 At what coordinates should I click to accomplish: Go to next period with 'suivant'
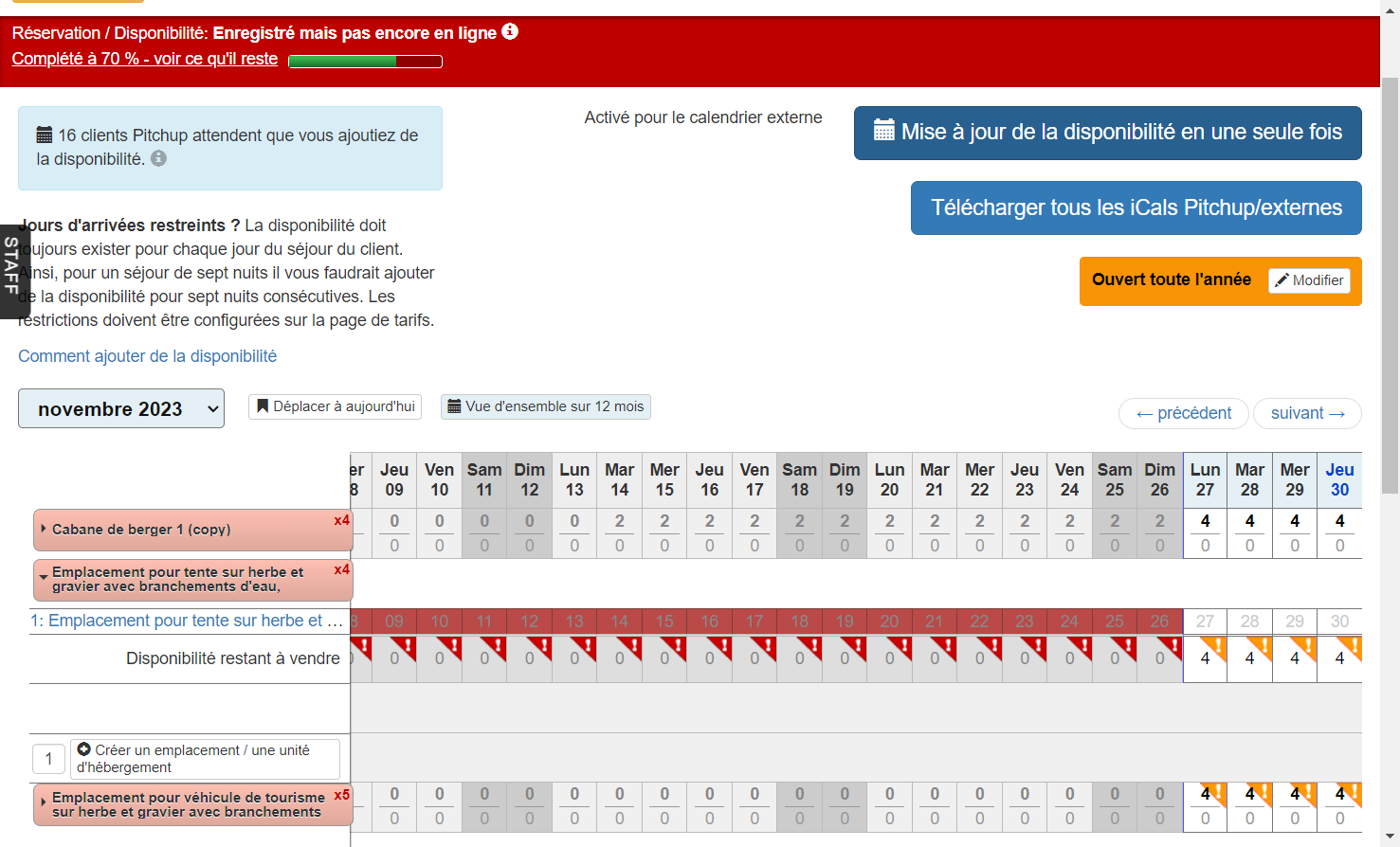(1308, 413)
